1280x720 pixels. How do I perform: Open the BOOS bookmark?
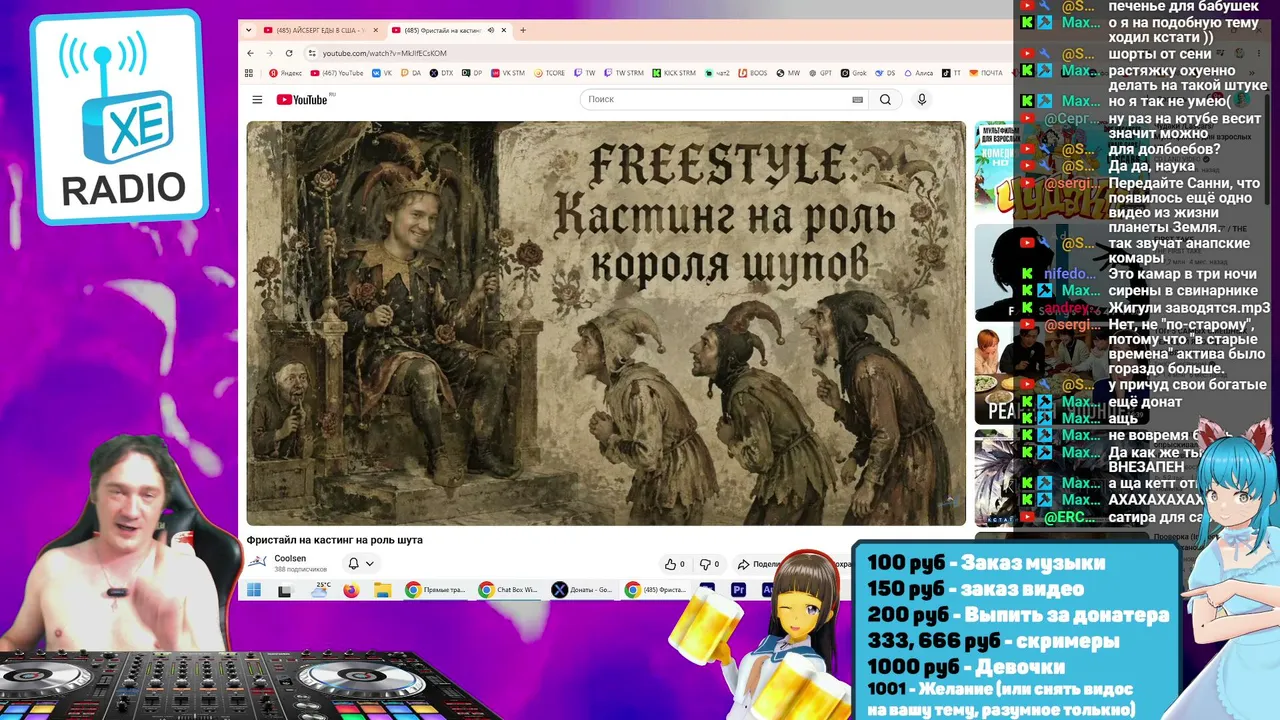(753, 73)
